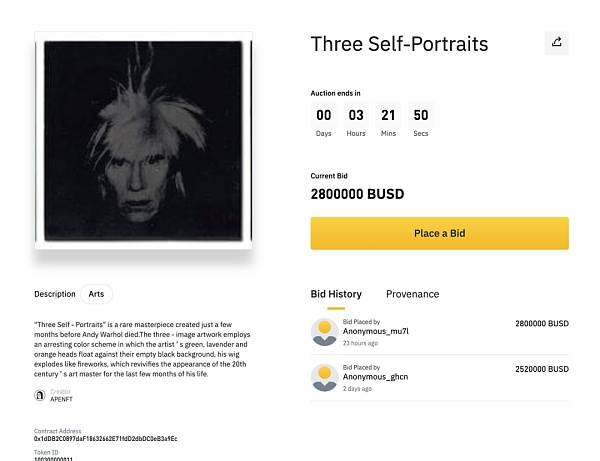Switch to the Provenance tab
The image size is (600, 461).
click(x=412, y=294)
